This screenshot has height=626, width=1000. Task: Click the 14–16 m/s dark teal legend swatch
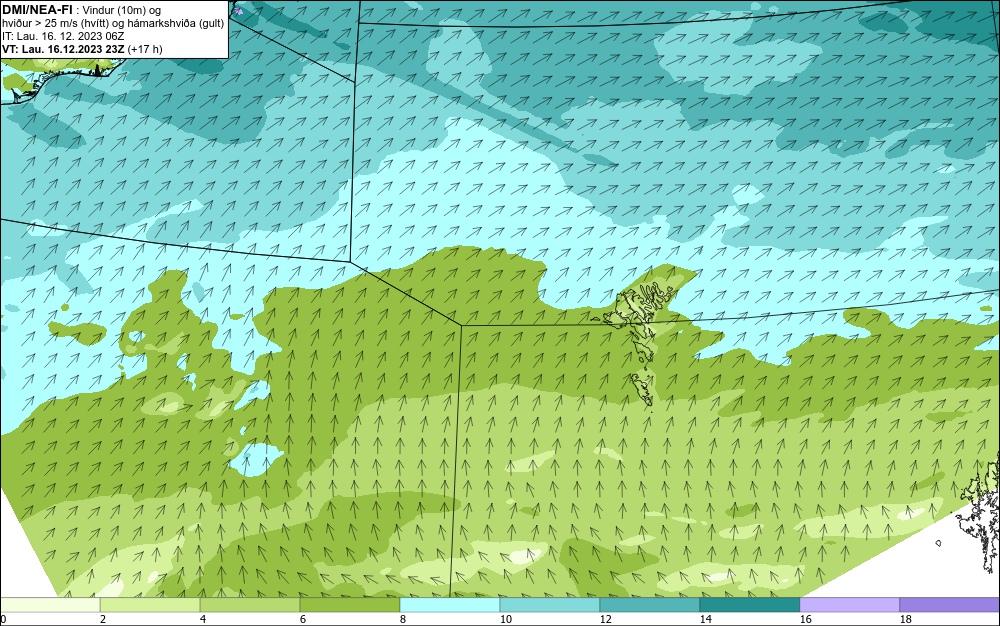pos(750,604)
